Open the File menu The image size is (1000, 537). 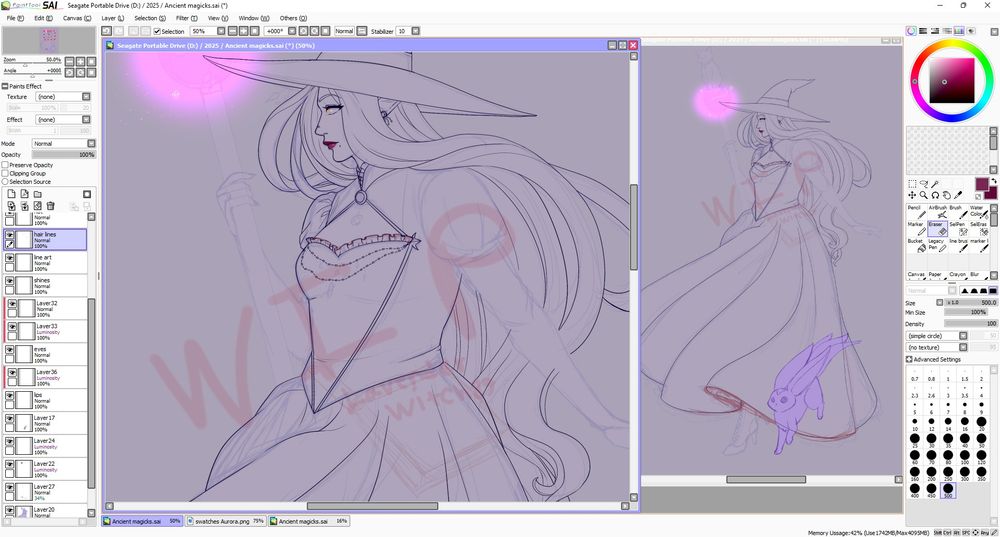point(15,18)
